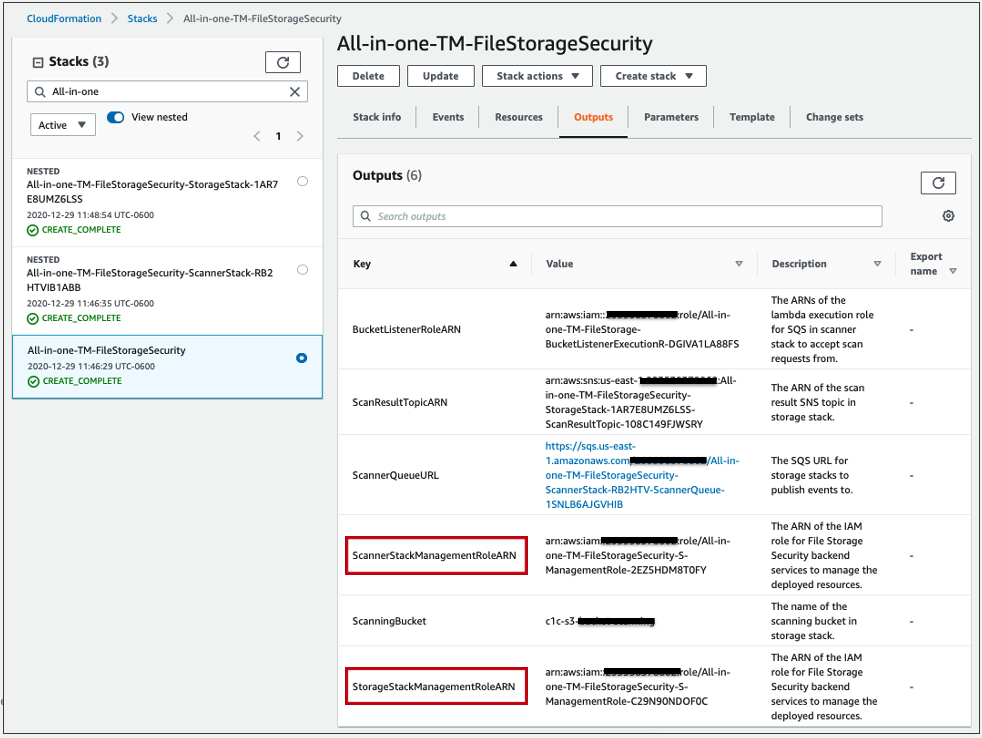
Task: Click the BucketListenerRoleARN ARN value
Action: 642,330
